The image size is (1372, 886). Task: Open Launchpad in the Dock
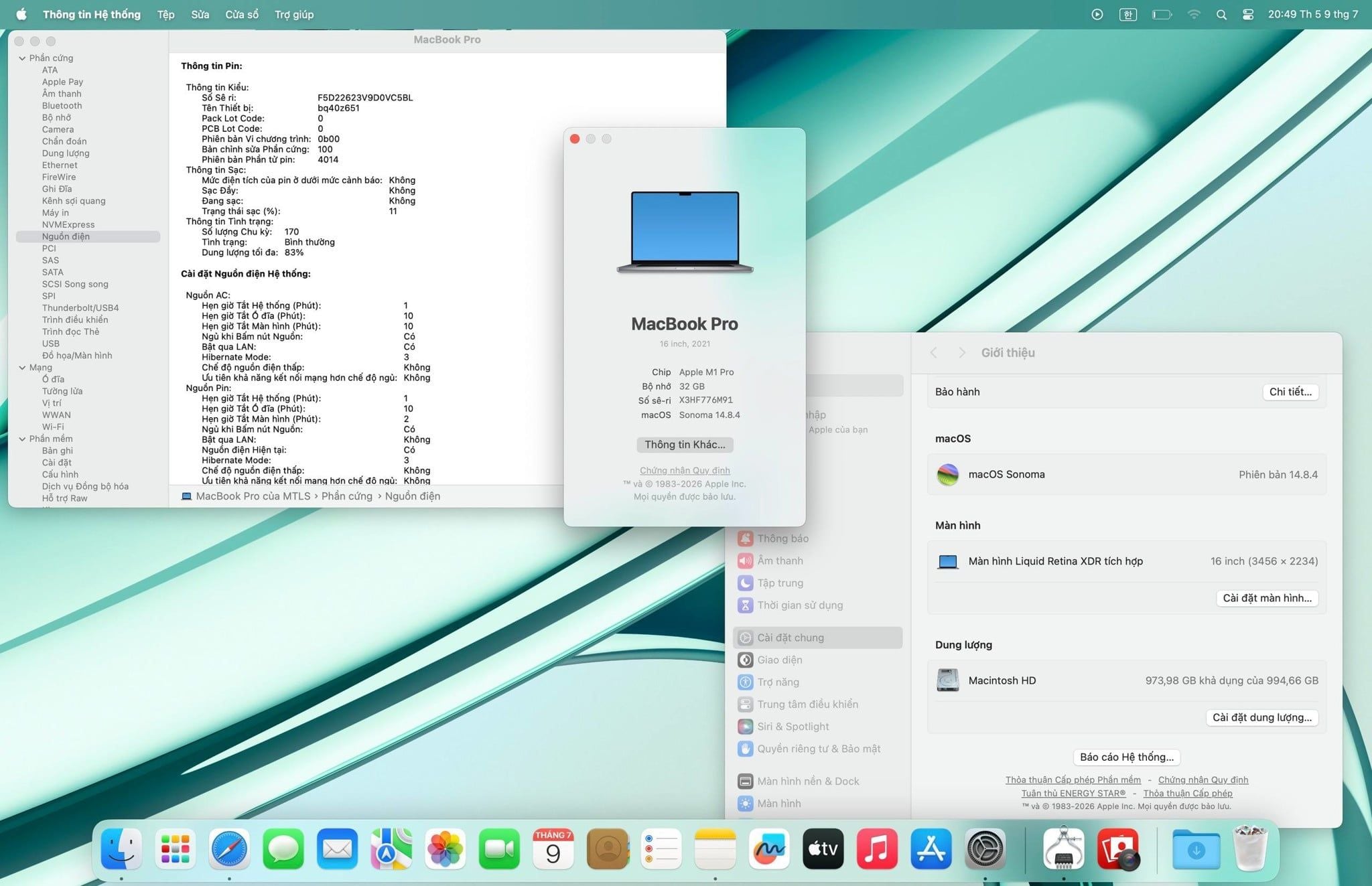[x=176, y=848]
